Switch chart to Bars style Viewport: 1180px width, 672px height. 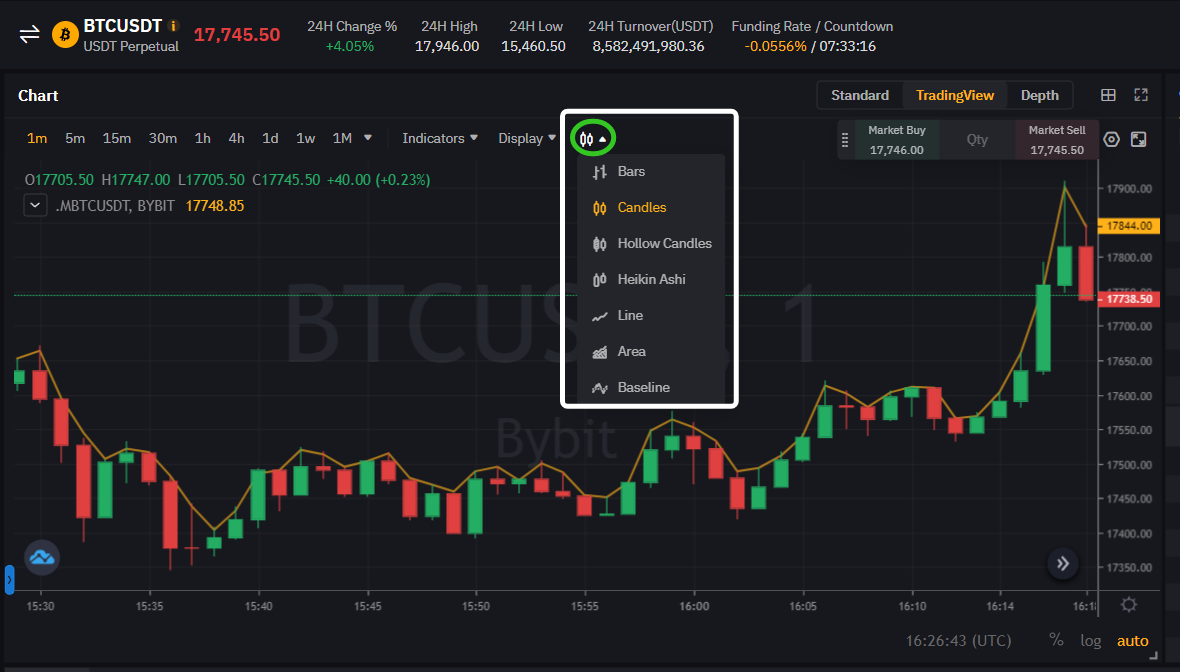[630, 171]
